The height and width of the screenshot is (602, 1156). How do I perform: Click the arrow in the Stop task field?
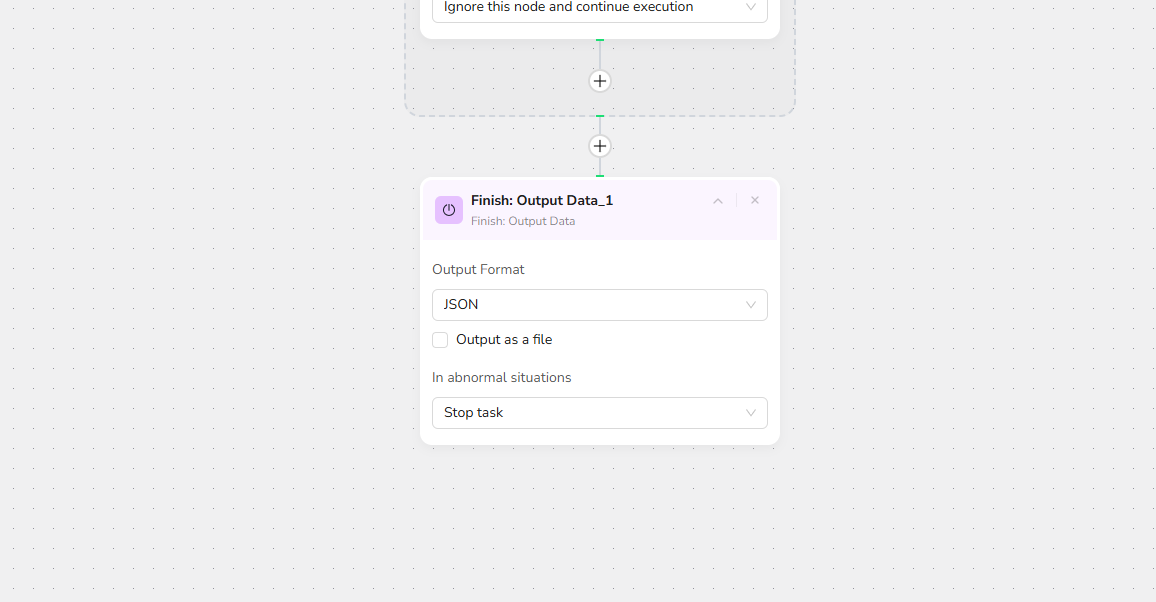click(x=751, y=413)
